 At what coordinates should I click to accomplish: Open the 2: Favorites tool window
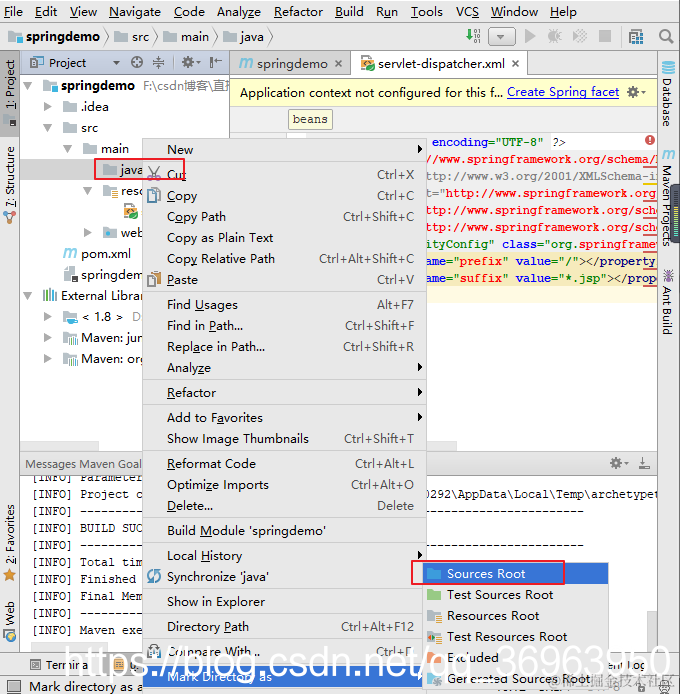(x=10, y=542)
